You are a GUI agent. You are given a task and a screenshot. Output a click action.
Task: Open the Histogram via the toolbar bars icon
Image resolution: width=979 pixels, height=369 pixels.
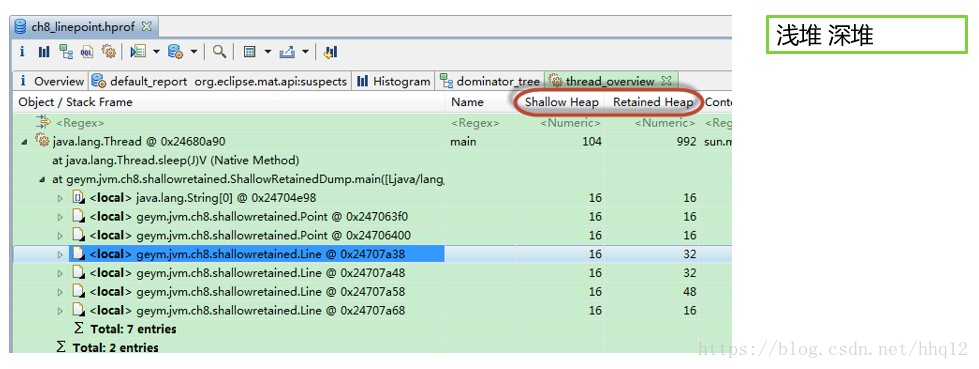[x=44, y=52]
